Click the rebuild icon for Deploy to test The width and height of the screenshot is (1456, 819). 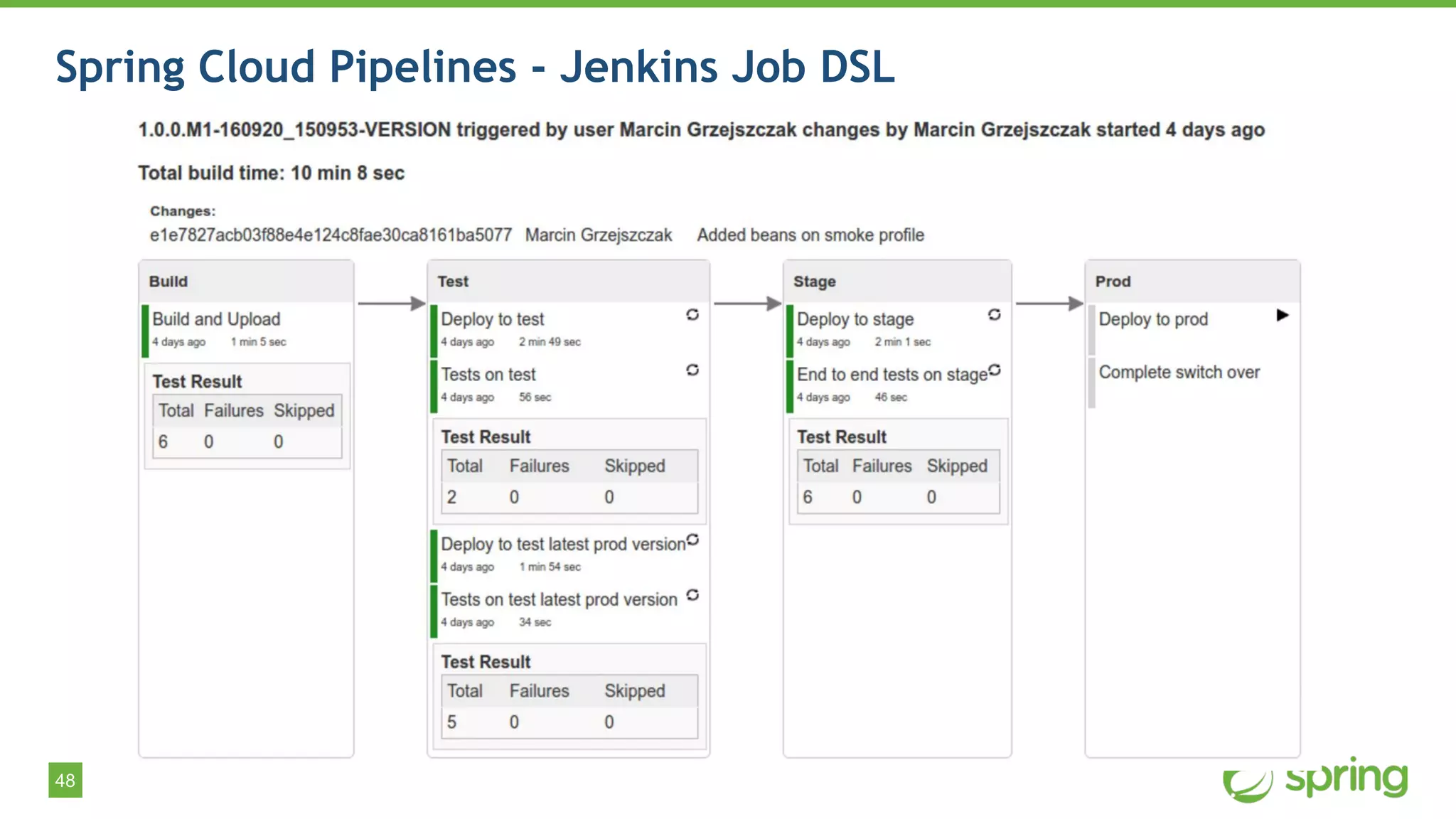692,314
